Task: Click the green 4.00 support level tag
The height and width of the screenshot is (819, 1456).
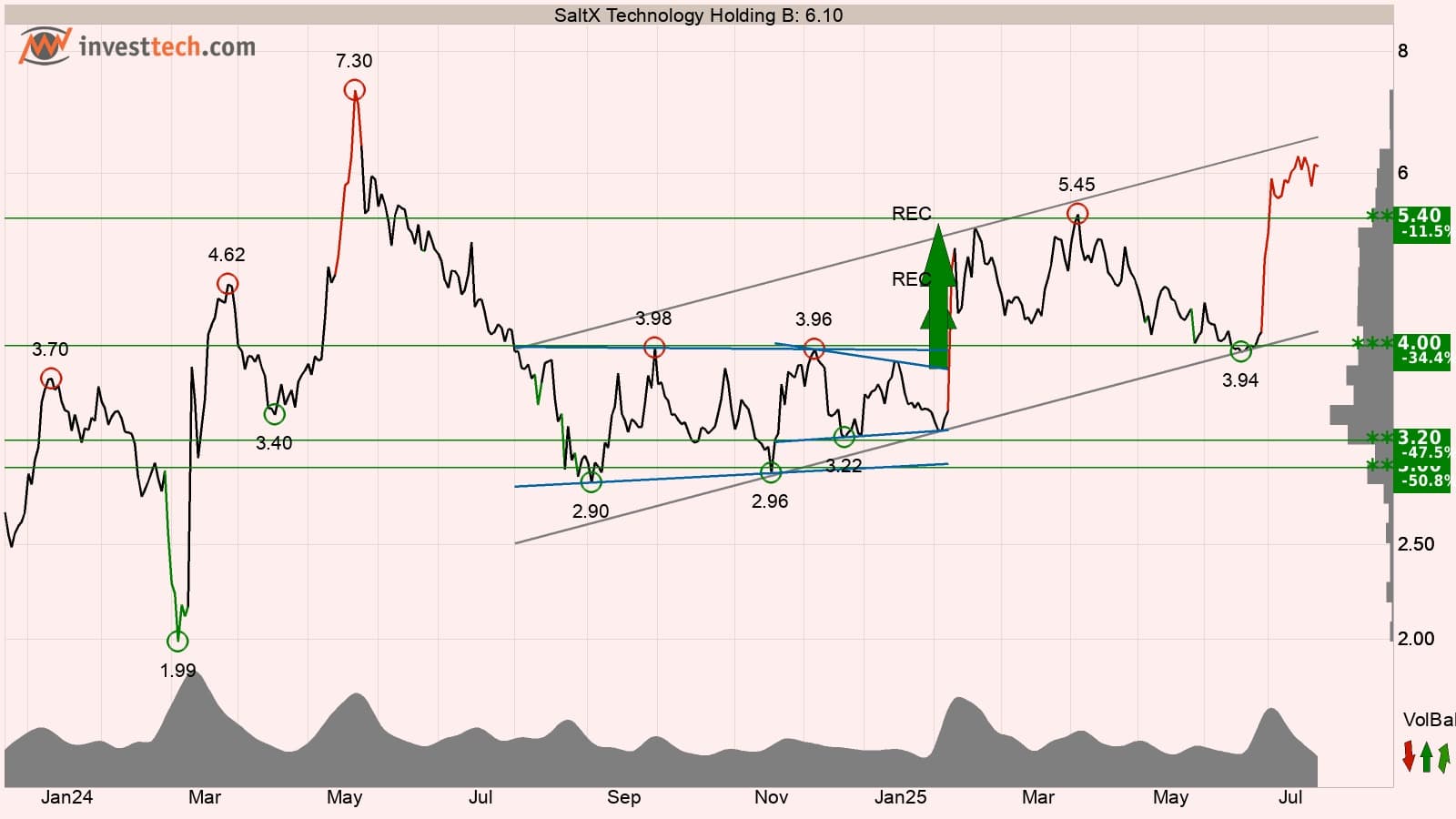Action: [1423, 350]
